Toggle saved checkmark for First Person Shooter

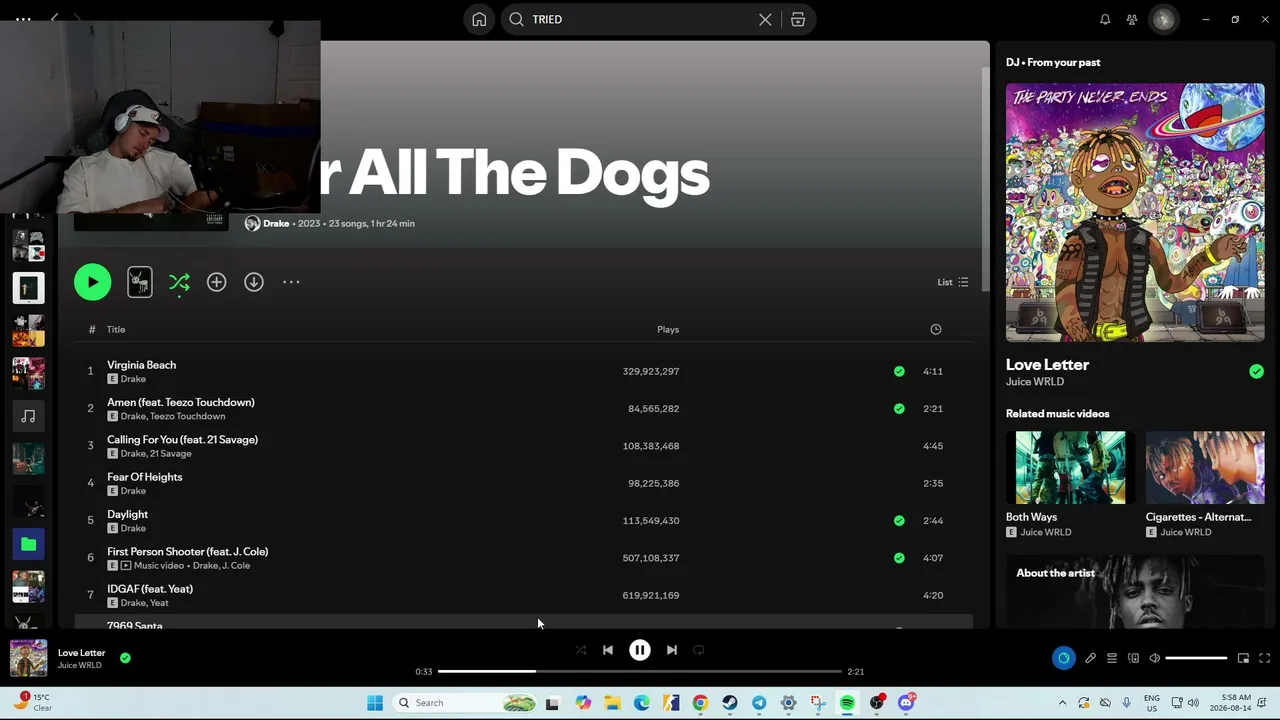pos(899,558)
